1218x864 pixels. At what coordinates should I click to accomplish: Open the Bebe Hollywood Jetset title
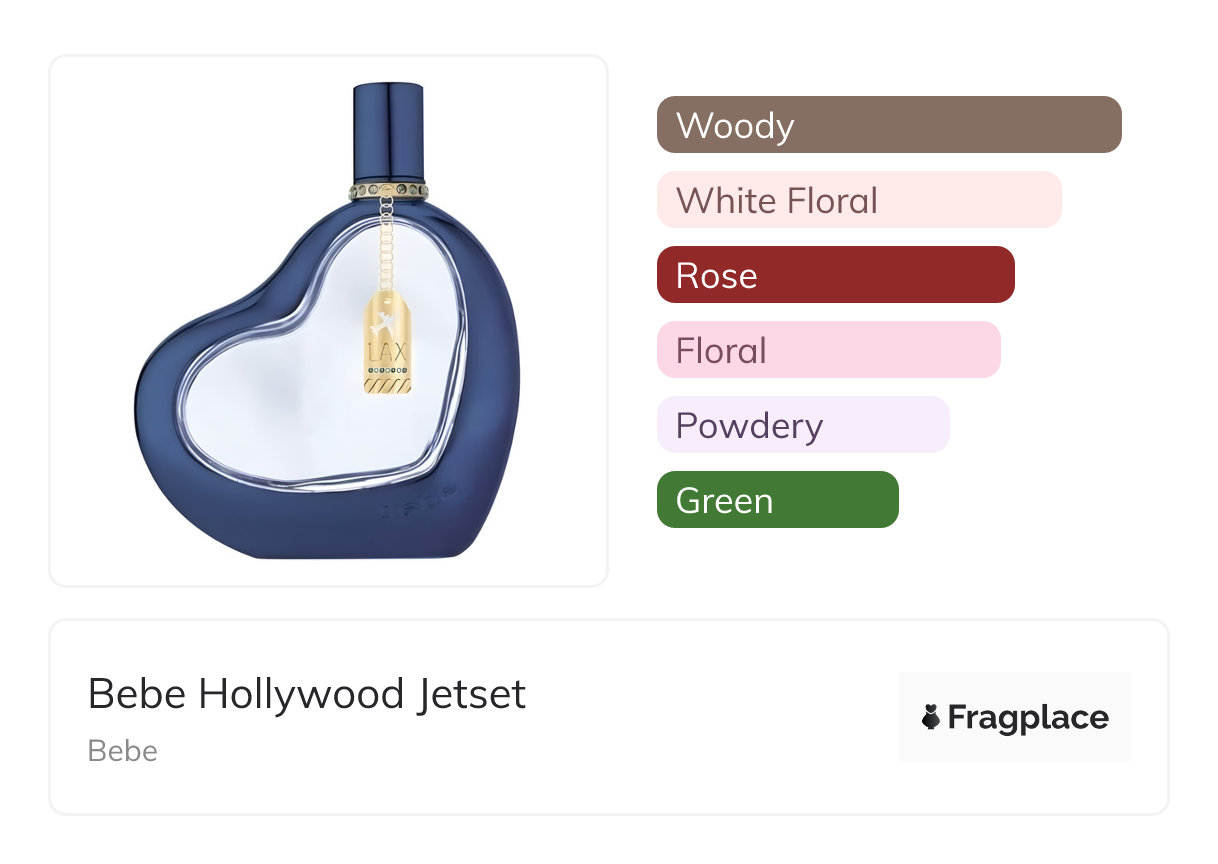(x=307, y=694)
